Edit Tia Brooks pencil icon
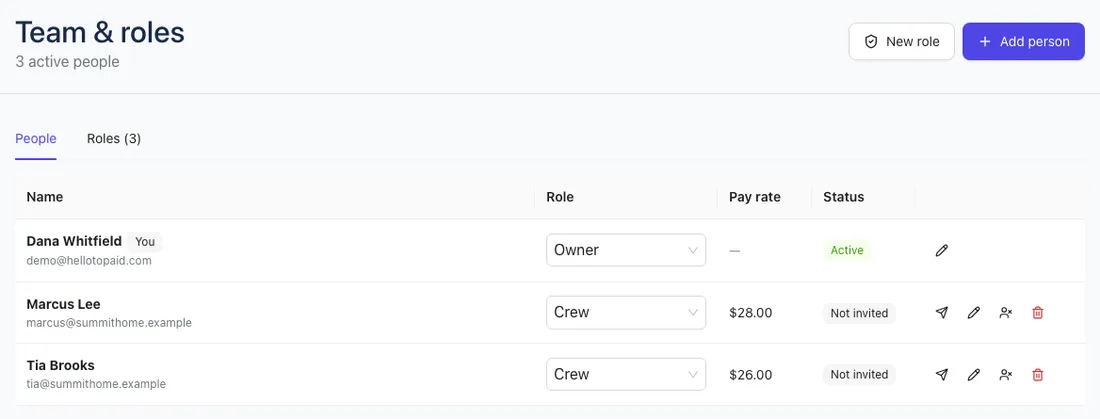The height and width of the screenshot is (419, 1100). [x=973, y=375]
